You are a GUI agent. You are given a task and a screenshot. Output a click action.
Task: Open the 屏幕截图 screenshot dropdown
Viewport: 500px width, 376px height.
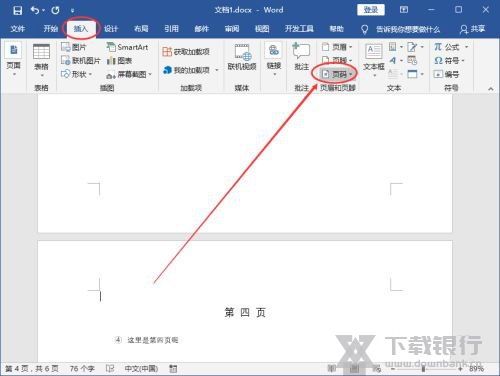[129, 74]
